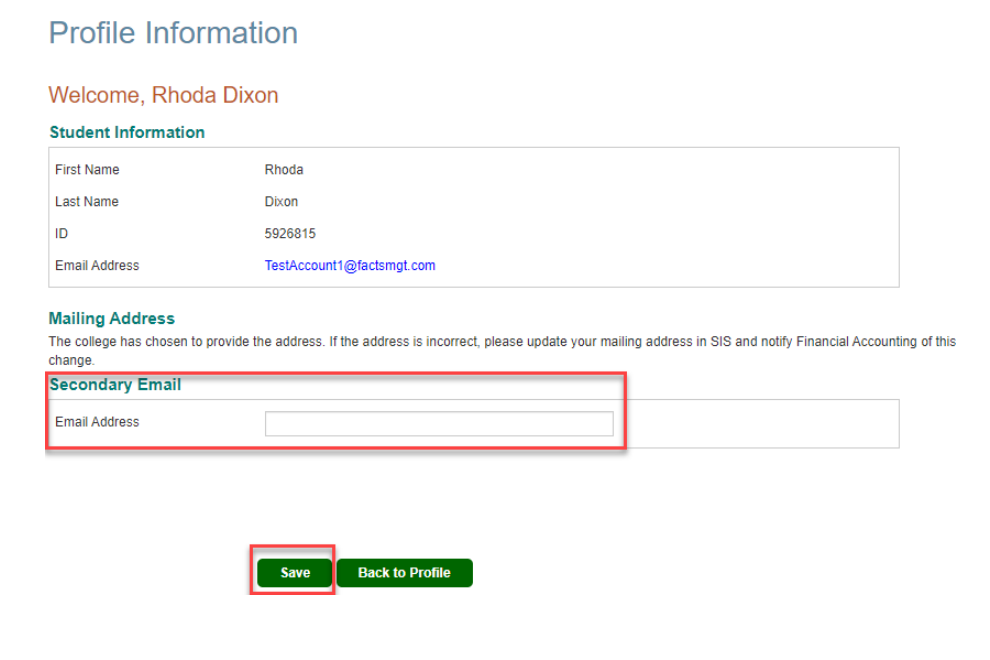Click Email Address label in Student Information

97,266
